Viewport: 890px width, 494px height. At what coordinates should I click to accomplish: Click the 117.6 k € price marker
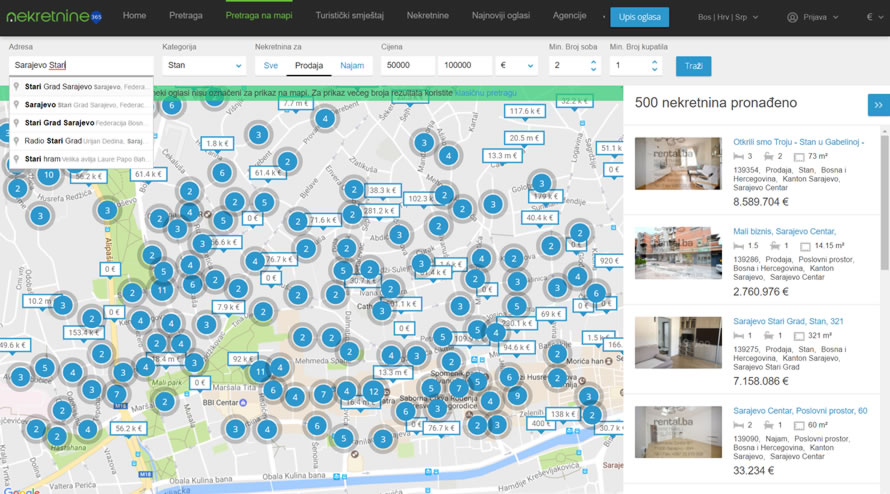[x=524, y=111]
